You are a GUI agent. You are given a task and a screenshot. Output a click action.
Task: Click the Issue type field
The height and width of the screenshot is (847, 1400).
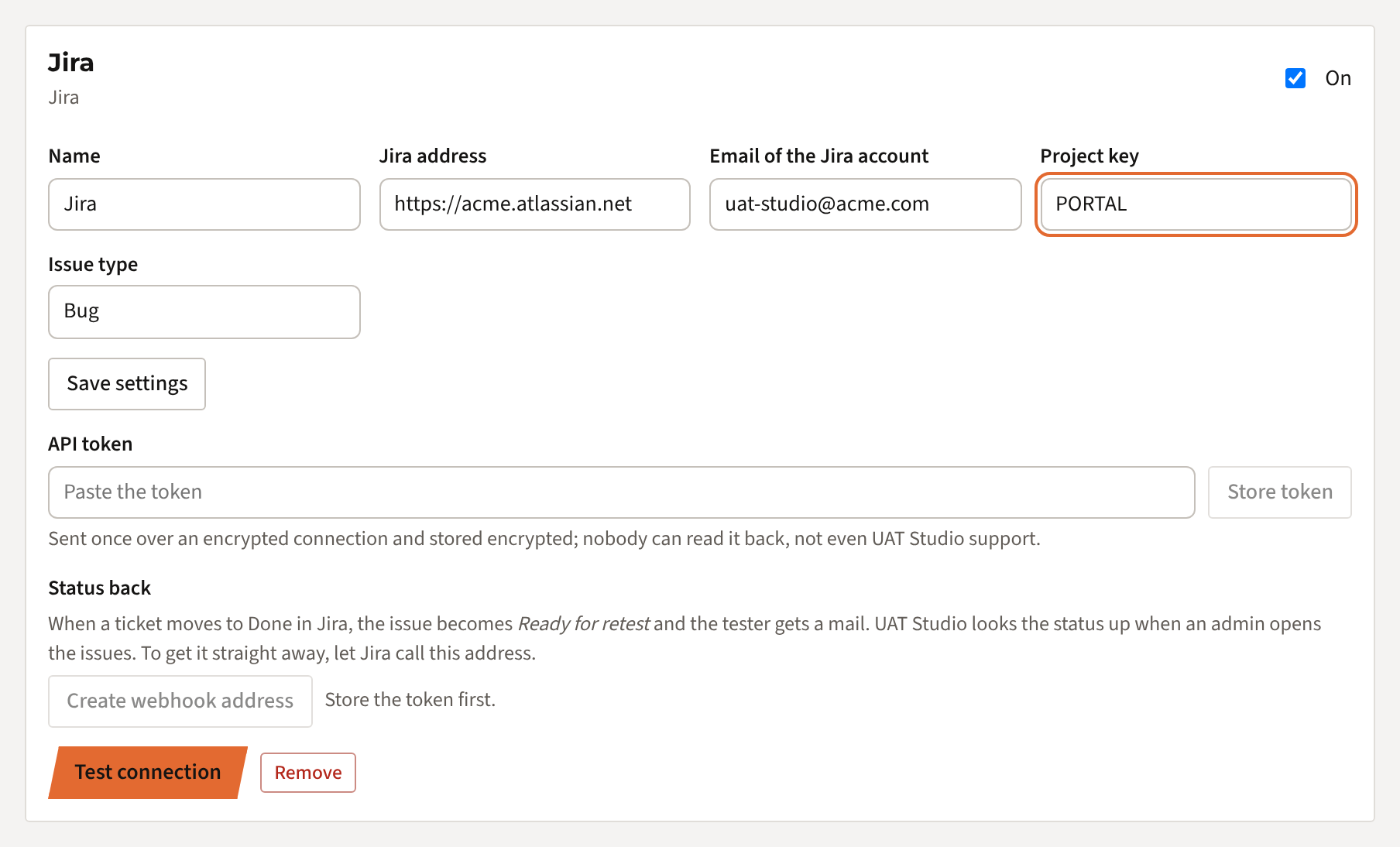pos(204,312)
